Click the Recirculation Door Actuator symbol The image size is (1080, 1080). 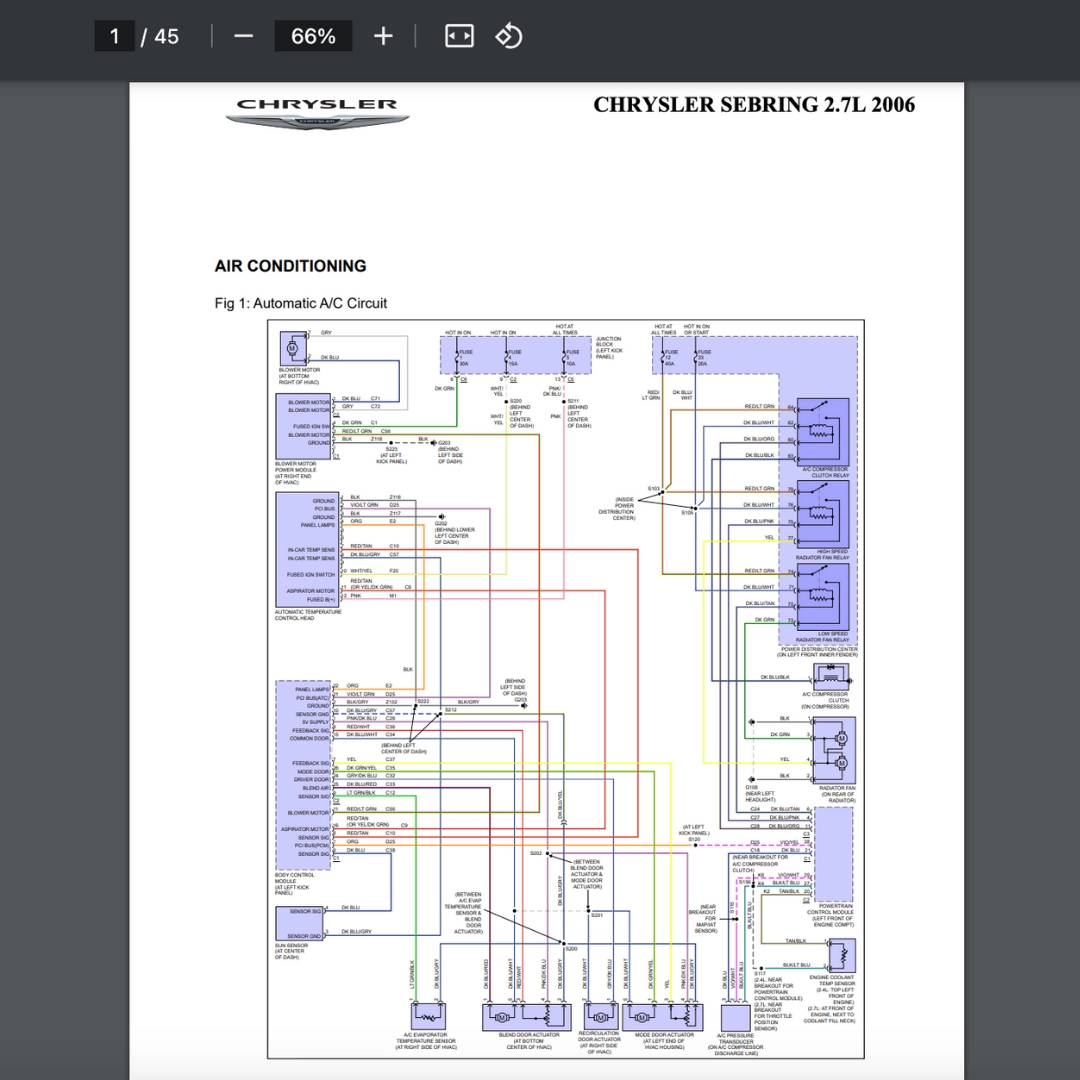(601, 1017)
